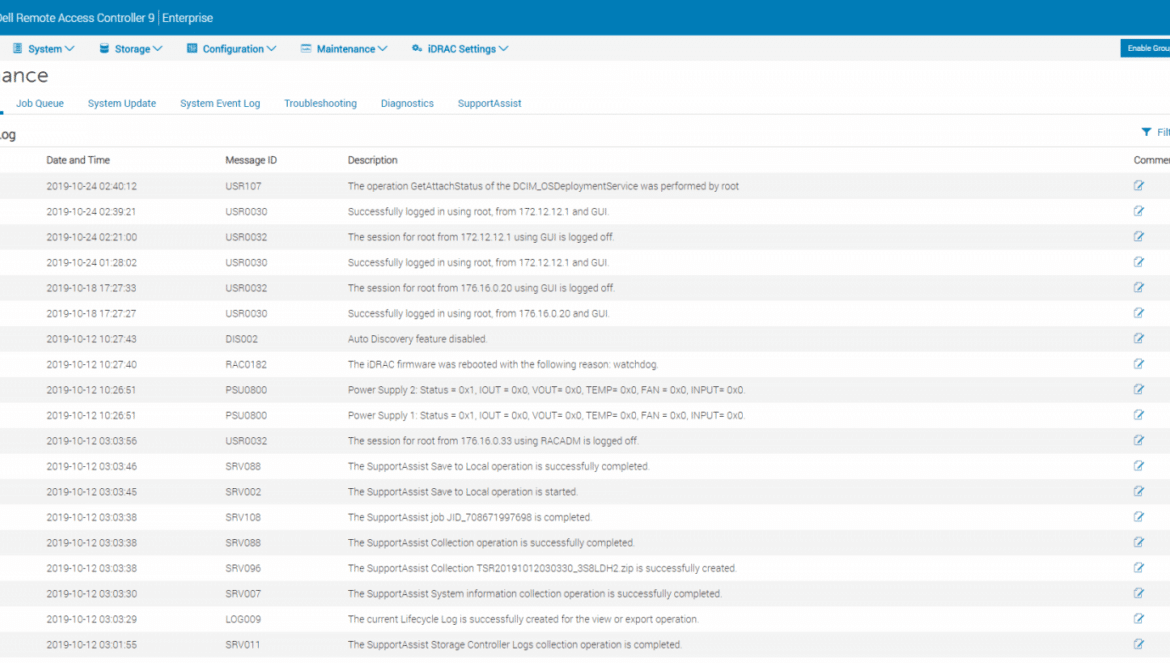Click the System menu icon
The image size is (1170, 663).
(17, 48)
